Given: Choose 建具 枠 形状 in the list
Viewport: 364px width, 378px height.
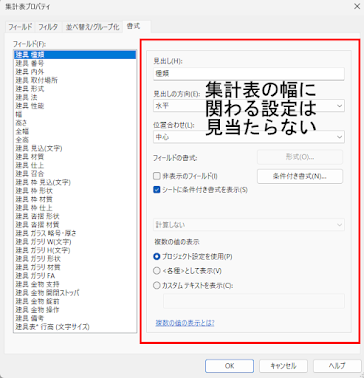Looking at the screenshot, I should pos(75,191).
